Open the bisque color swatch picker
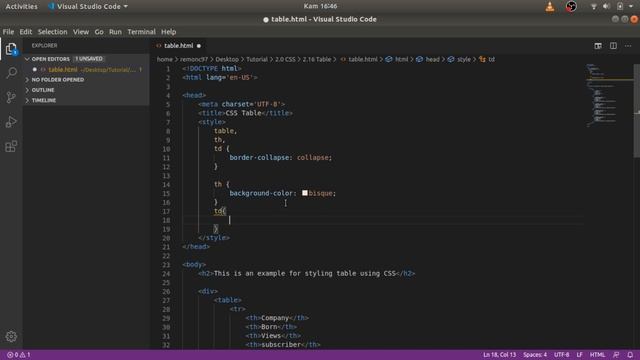Screen dimensions: 640x360 point(304,193)
